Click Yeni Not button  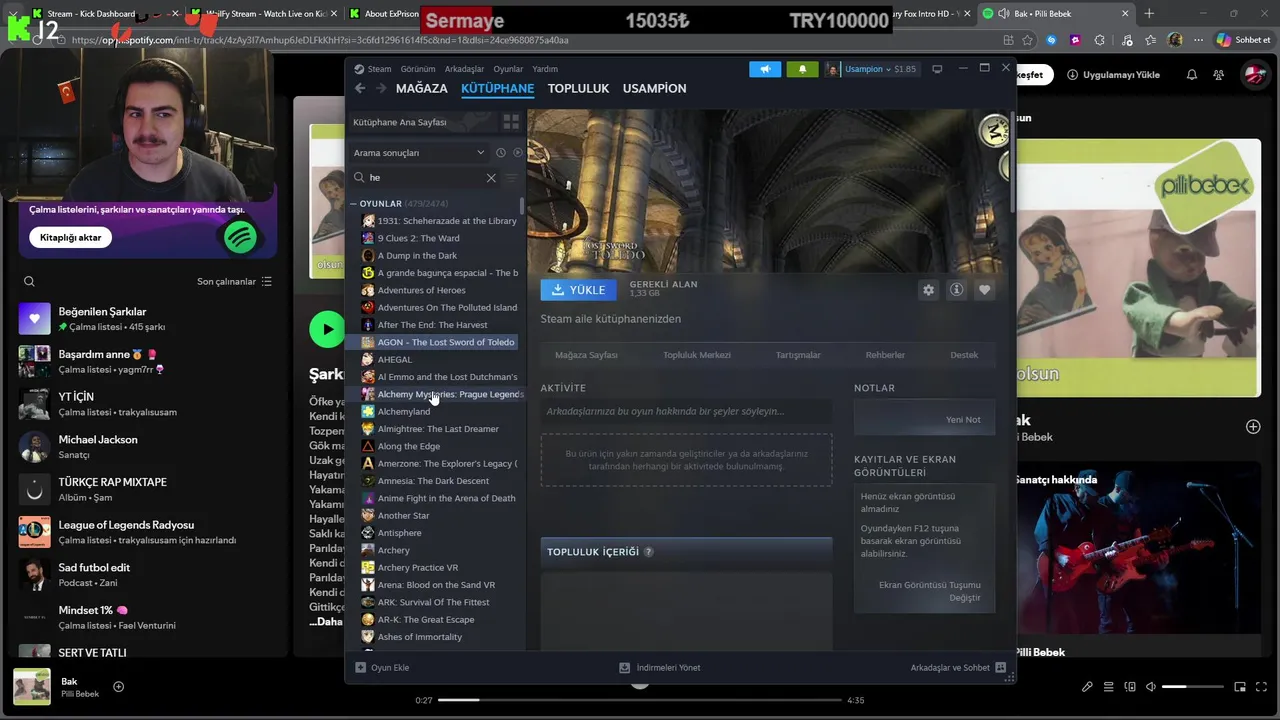[963, 420]
